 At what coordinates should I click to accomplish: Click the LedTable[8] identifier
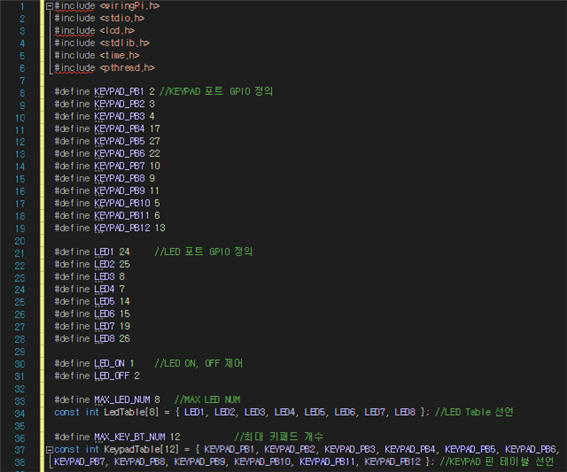coord(131,412)
